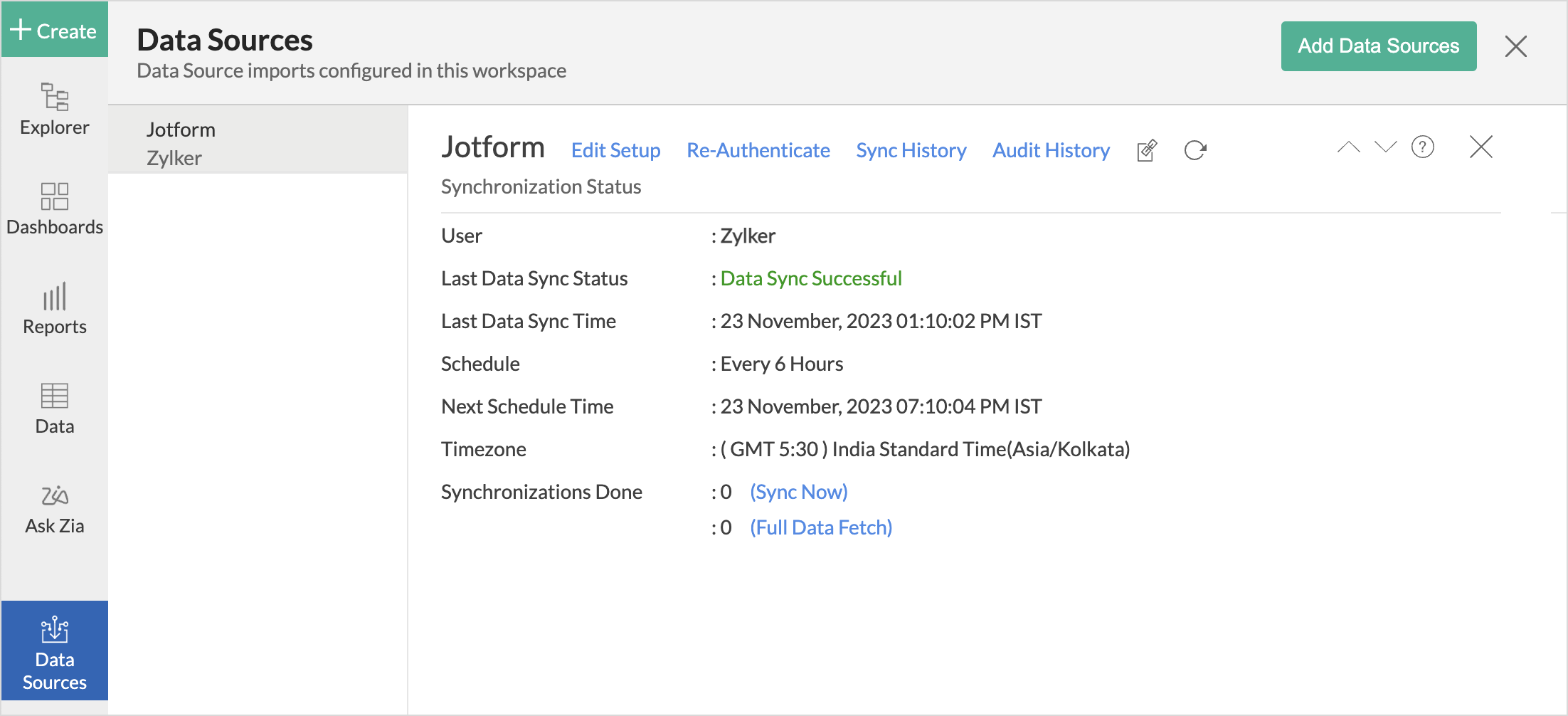The image size is (1568, 716).
Task: View Sync History for Jotform
Action: coord(911,150)
